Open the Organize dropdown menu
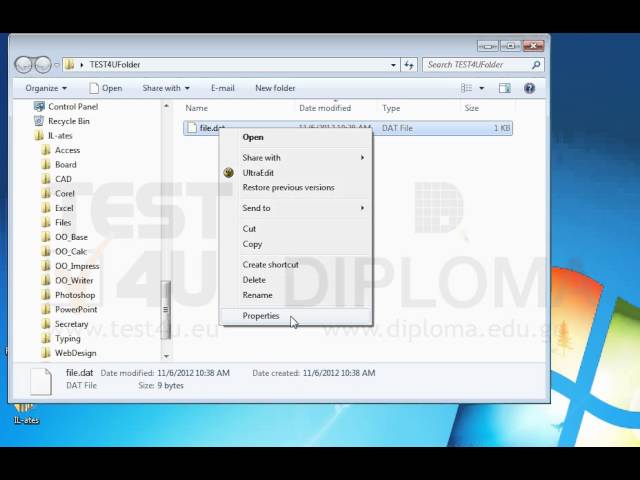Image resolution: width=640 pixels, height=480 pixels. click(46, 88)
